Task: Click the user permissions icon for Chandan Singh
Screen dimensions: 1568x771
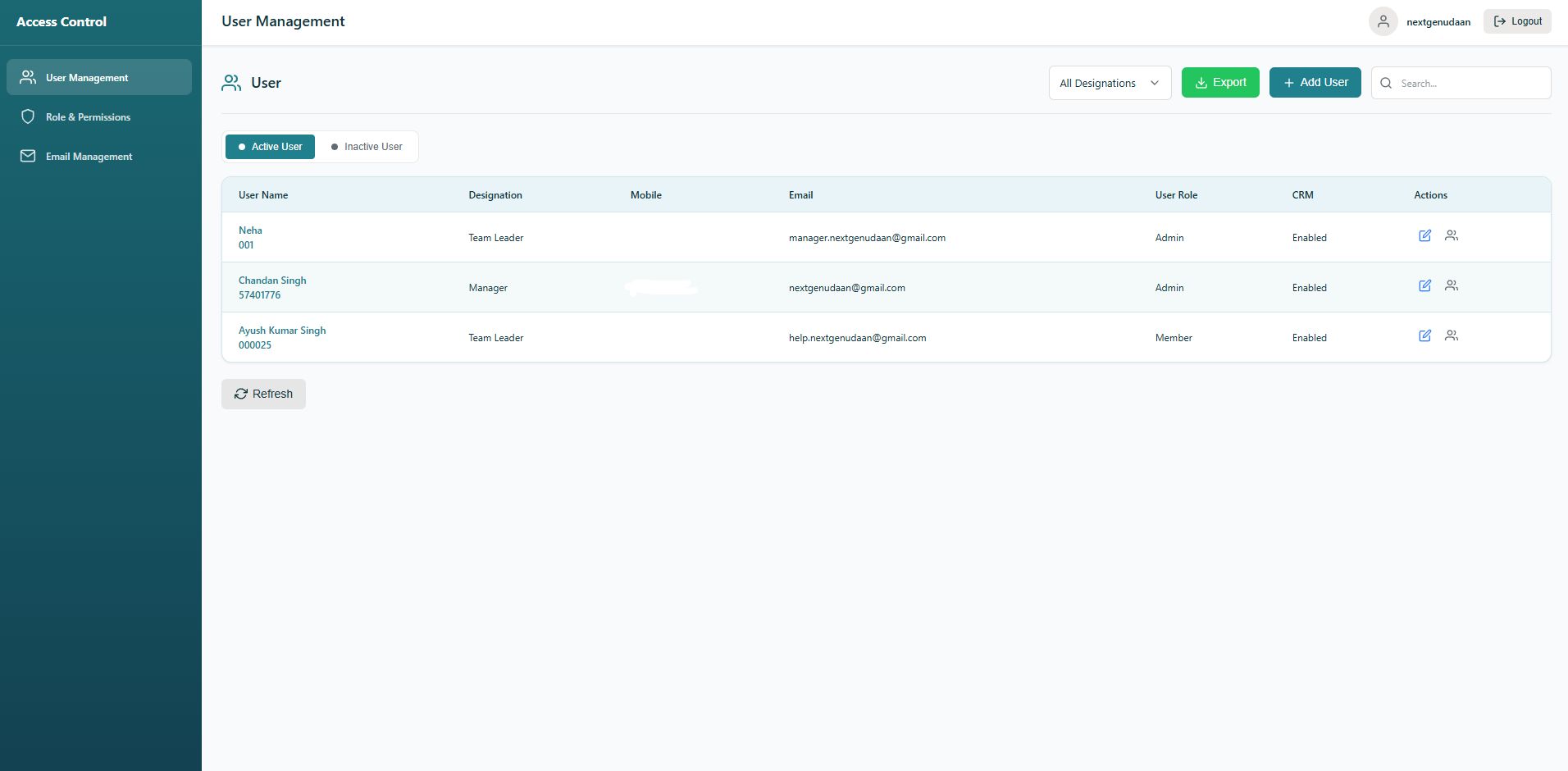Action: tap(1452, 285)
